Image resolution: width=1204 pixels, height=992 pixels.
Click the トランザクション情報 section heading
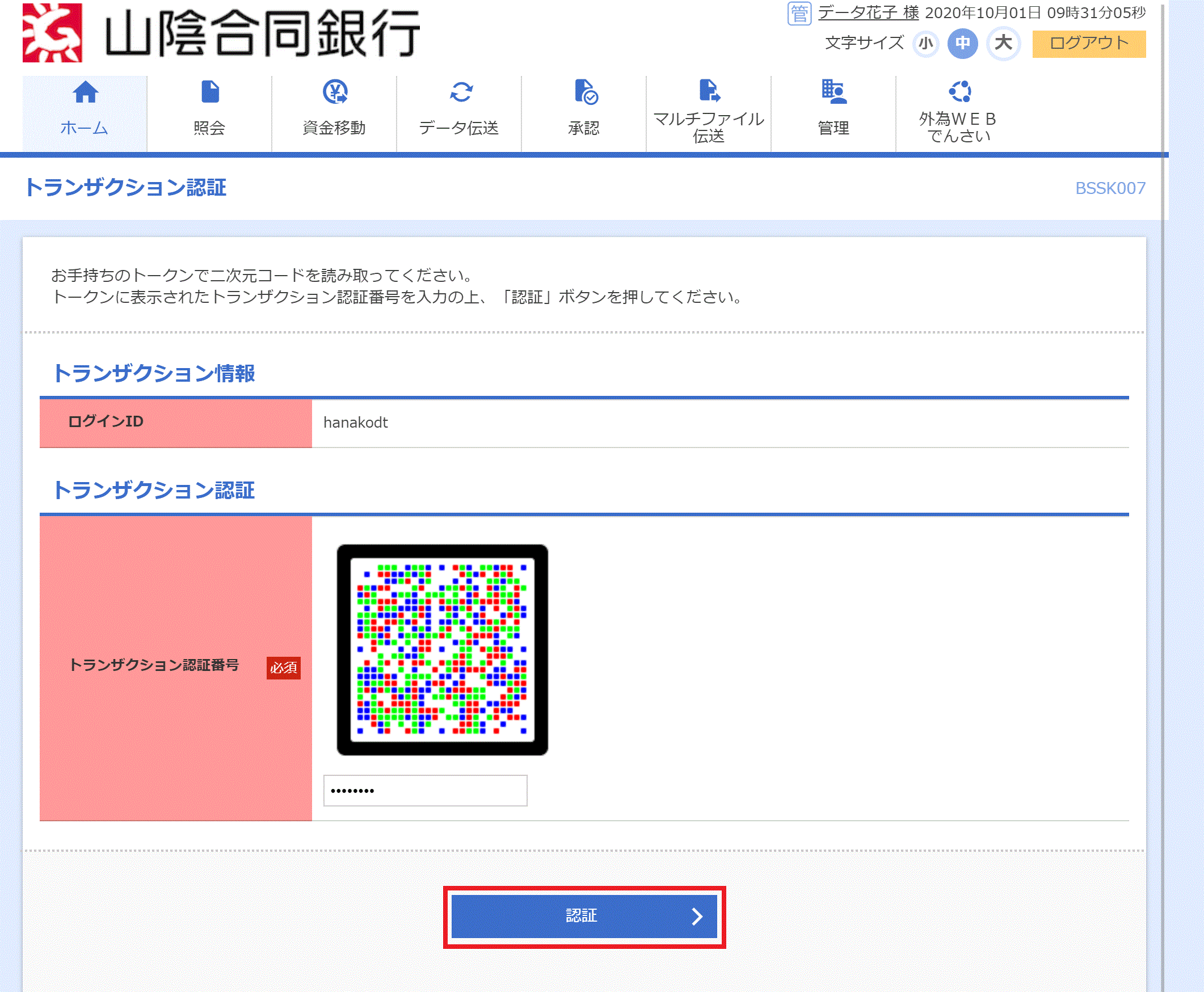tap(154, 373)
